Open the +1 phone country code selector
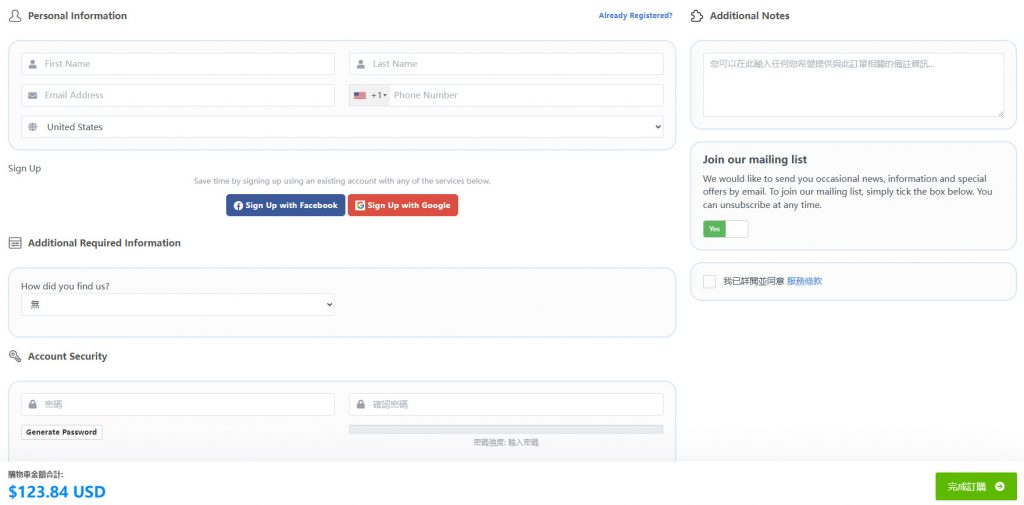 [x=370, y=95]
